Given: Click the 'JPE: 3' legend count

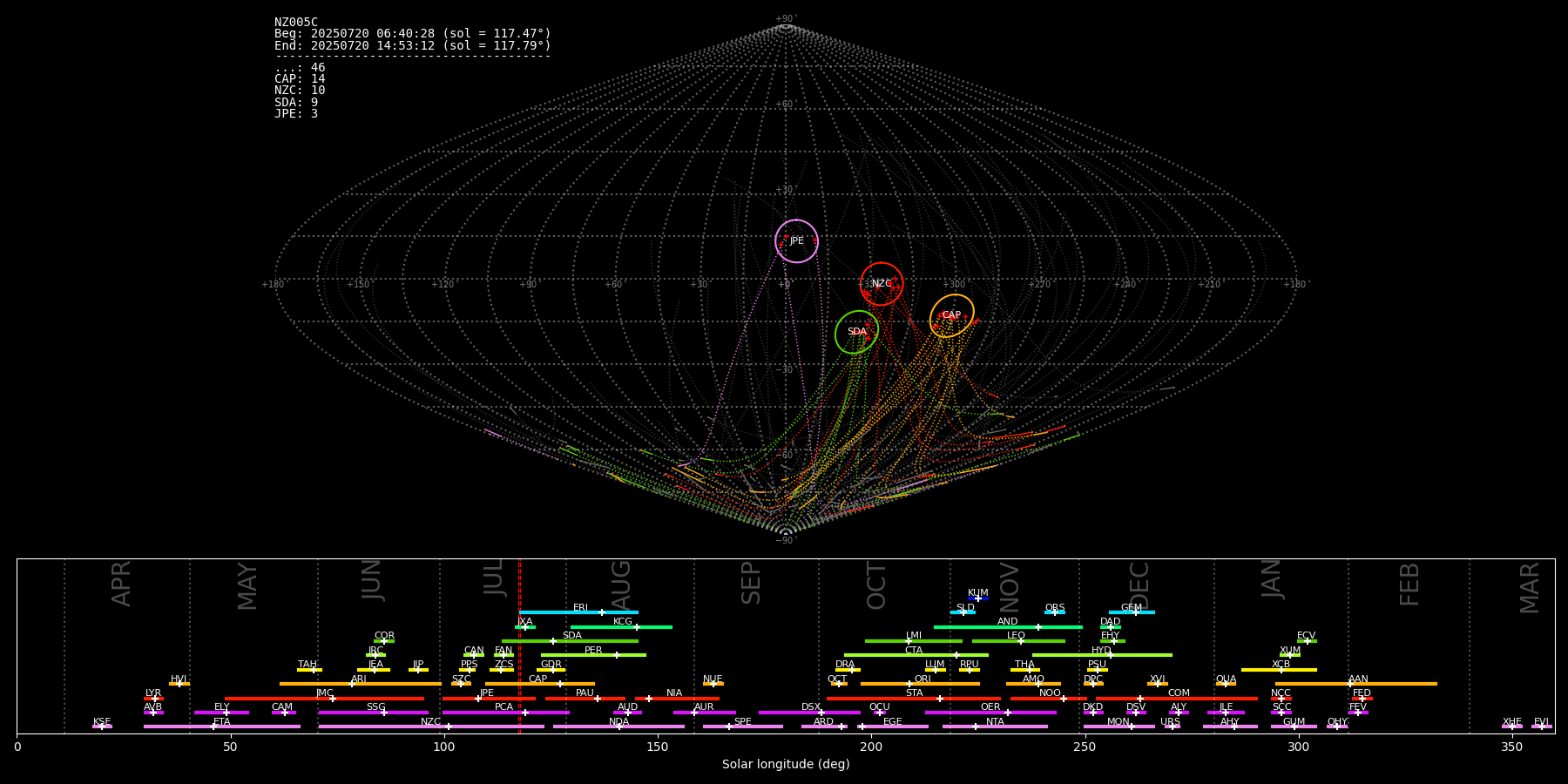Looking at the screenshot, I should point(296,114).
